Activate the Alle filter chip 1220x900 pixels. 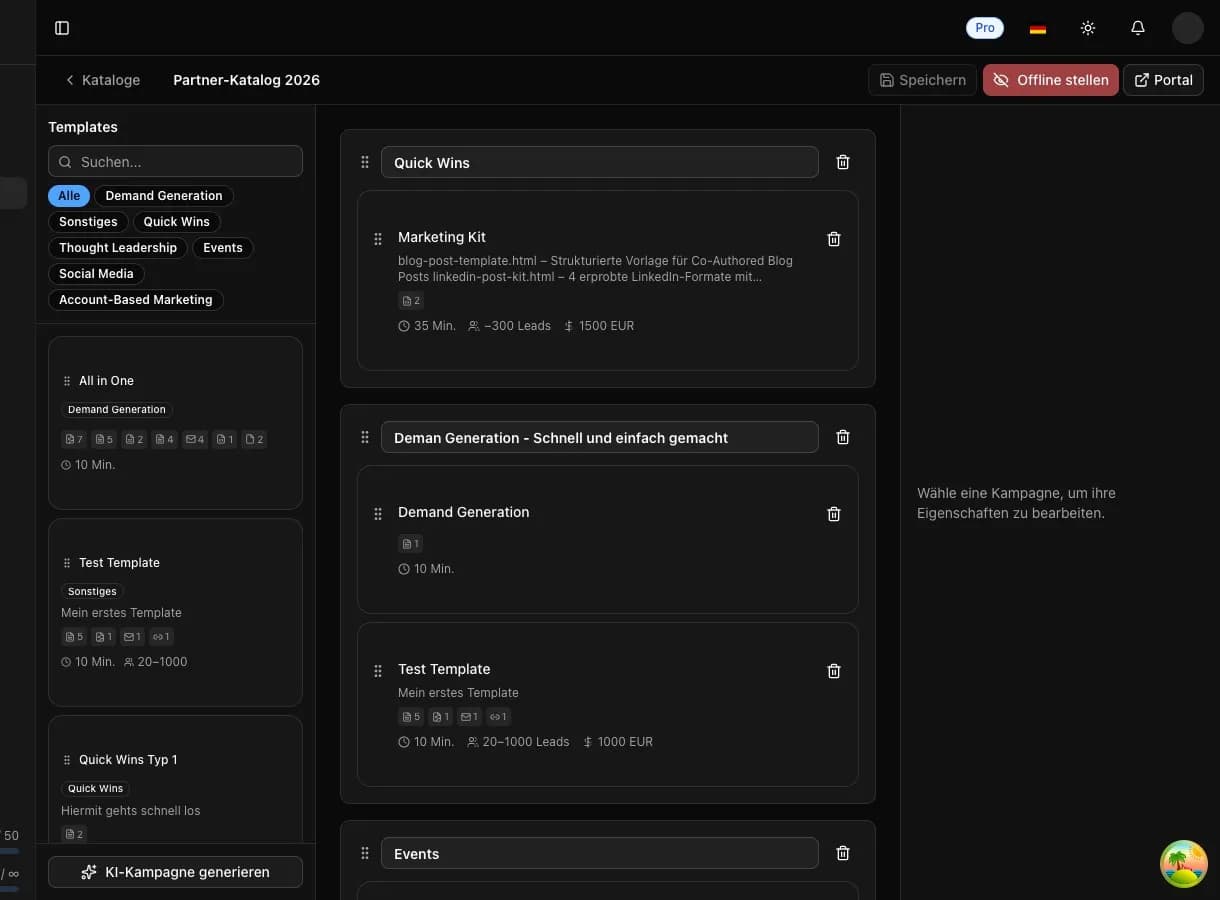(x=68, y=195)
